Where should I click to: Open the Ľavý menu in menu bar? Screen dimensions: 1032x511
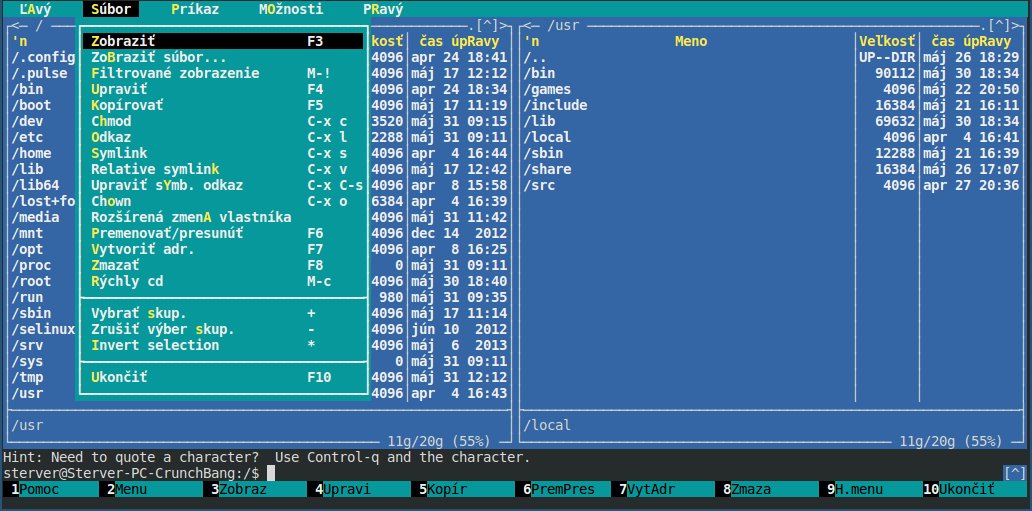pyautogui.click(x=35, y=9)
